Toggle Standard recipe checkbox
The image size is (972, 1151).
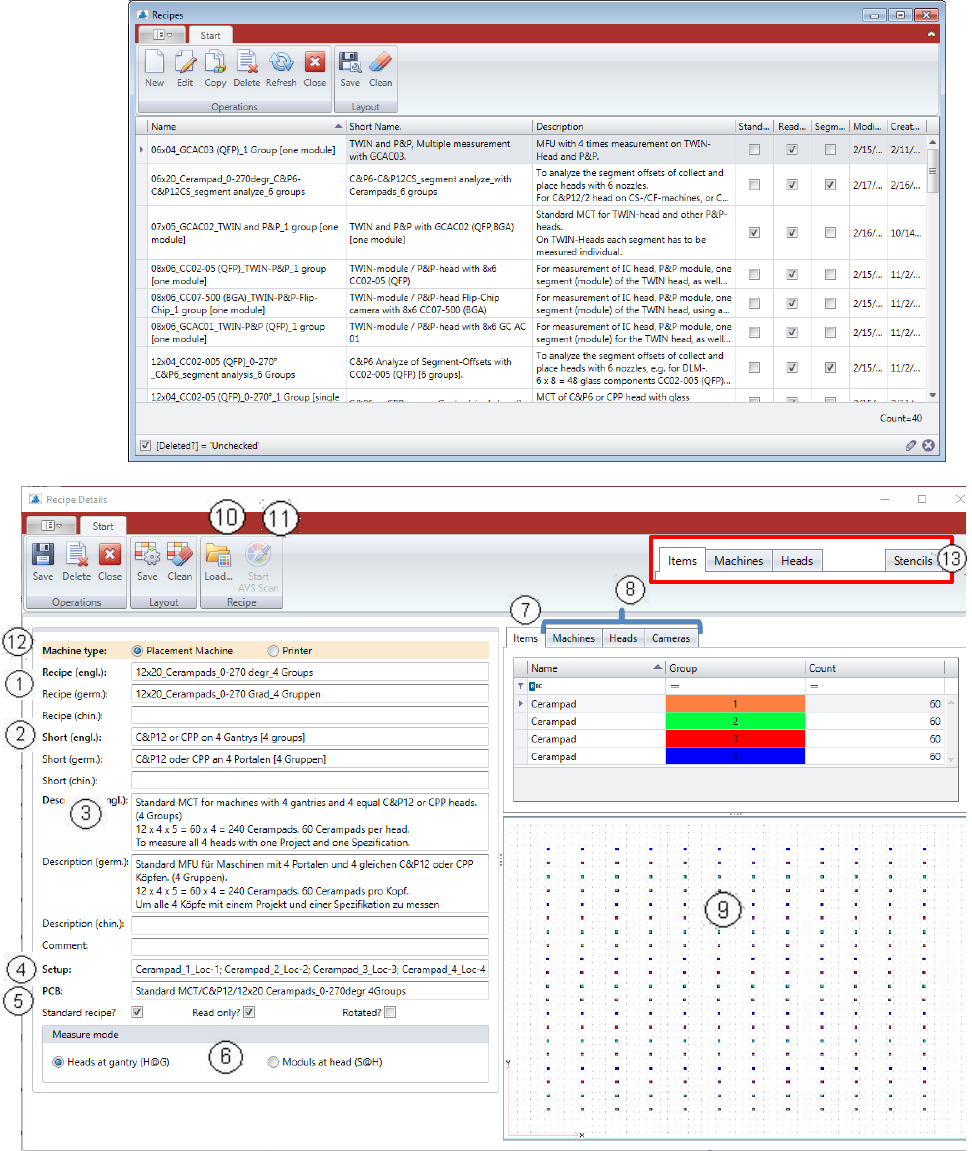[x=137, y=1012]
